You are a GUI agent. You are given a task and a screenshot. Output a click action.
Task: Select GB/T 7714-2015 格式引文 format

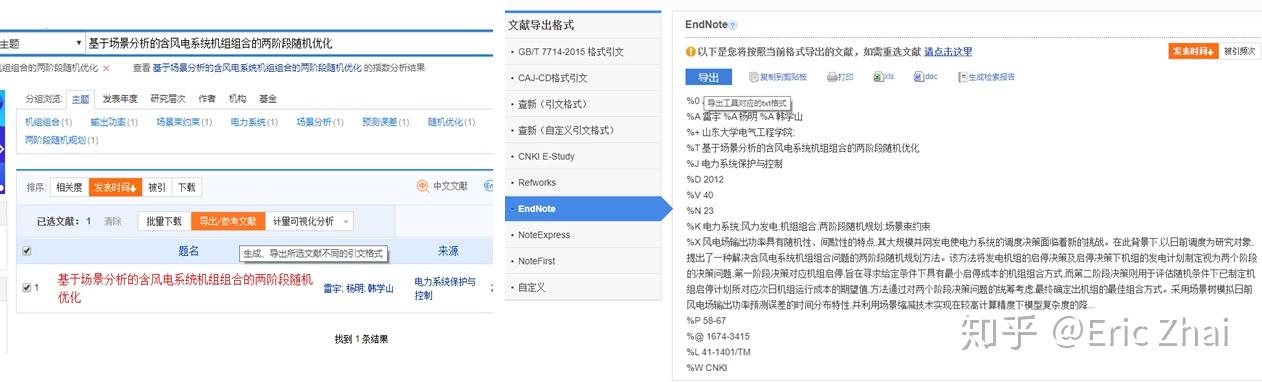click(570, 51)
